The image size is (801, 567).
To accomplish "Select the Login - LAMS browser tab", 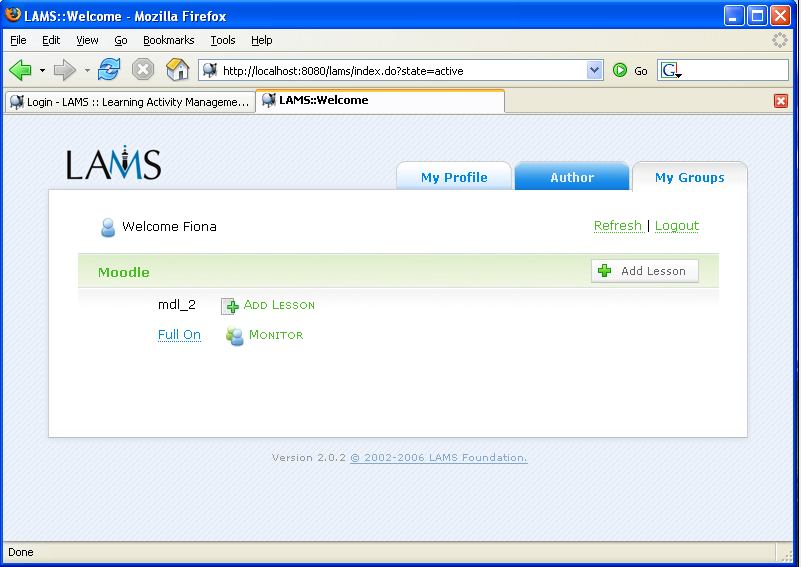I will [x=130, y=101].
